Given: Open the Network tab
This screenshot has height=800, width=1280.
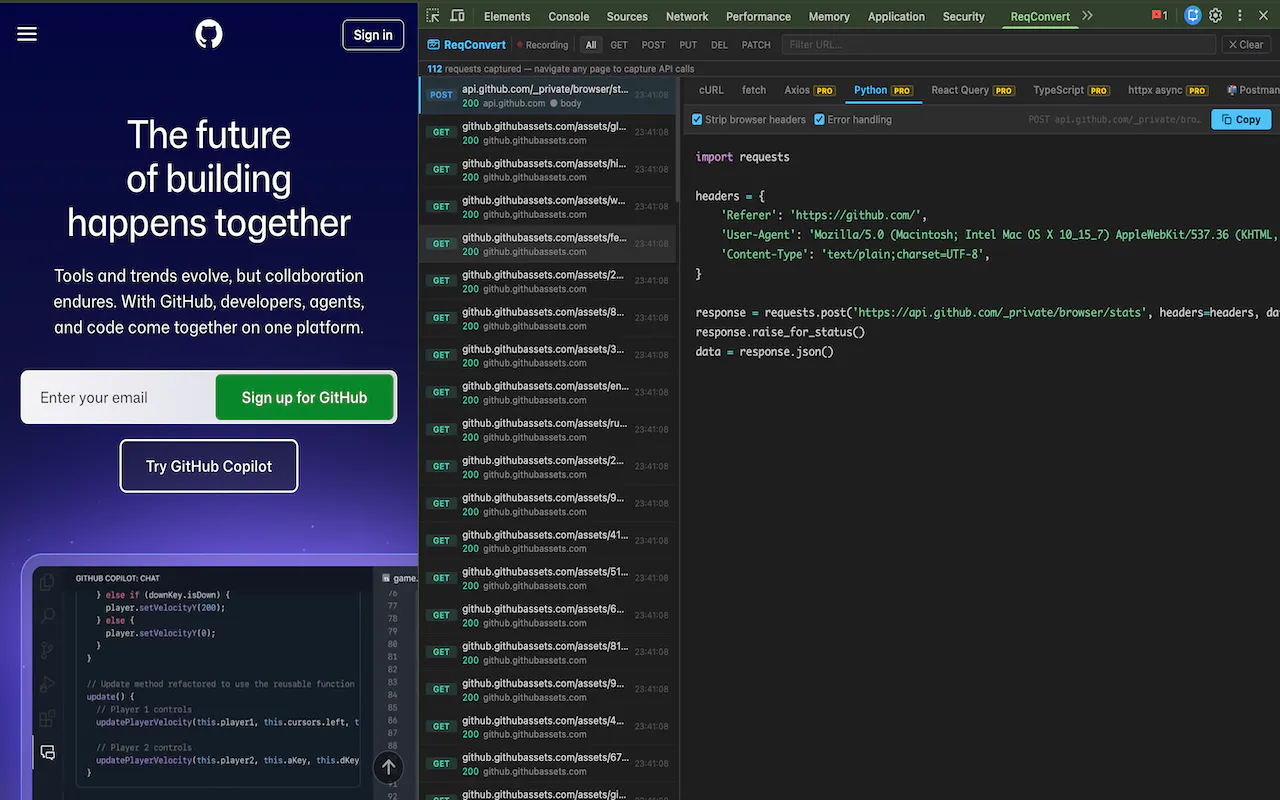Looking at the screenshot, I should pos(687,16).
